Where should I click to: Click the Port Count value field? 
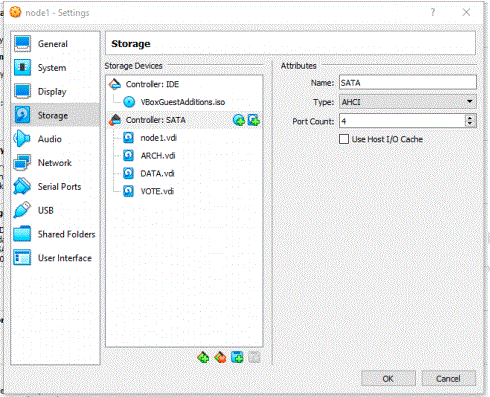coord(402,121)
